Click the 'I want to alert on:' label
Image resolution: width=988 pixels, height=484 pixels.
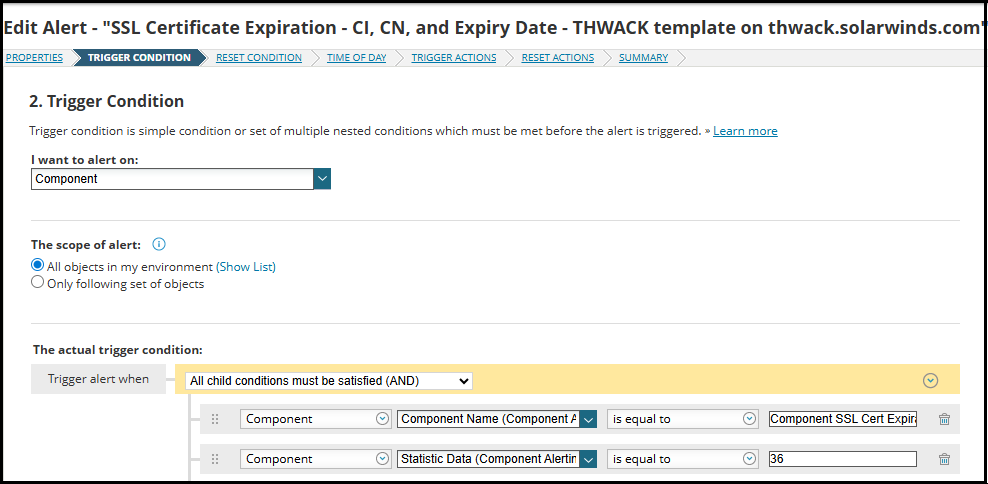[84, 160]
